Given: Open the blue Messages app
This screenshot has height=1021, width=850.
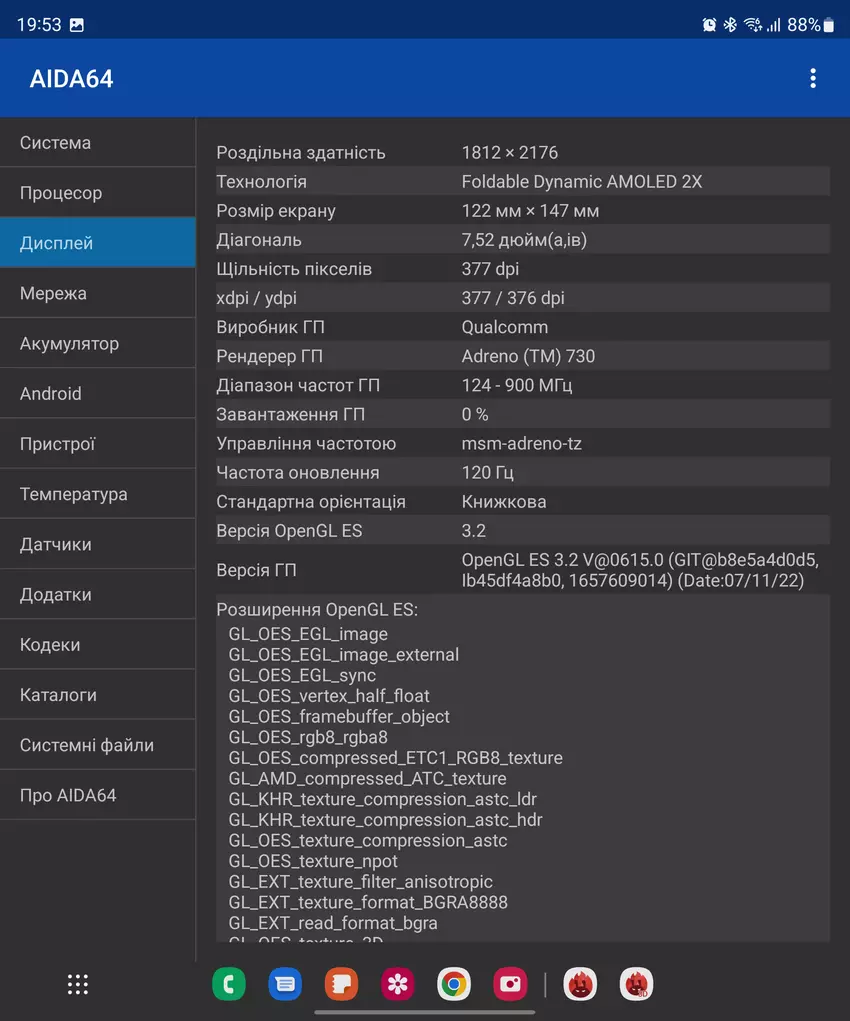Looking at the screenshot, I should pyautogui.click(x=285, y=984).
